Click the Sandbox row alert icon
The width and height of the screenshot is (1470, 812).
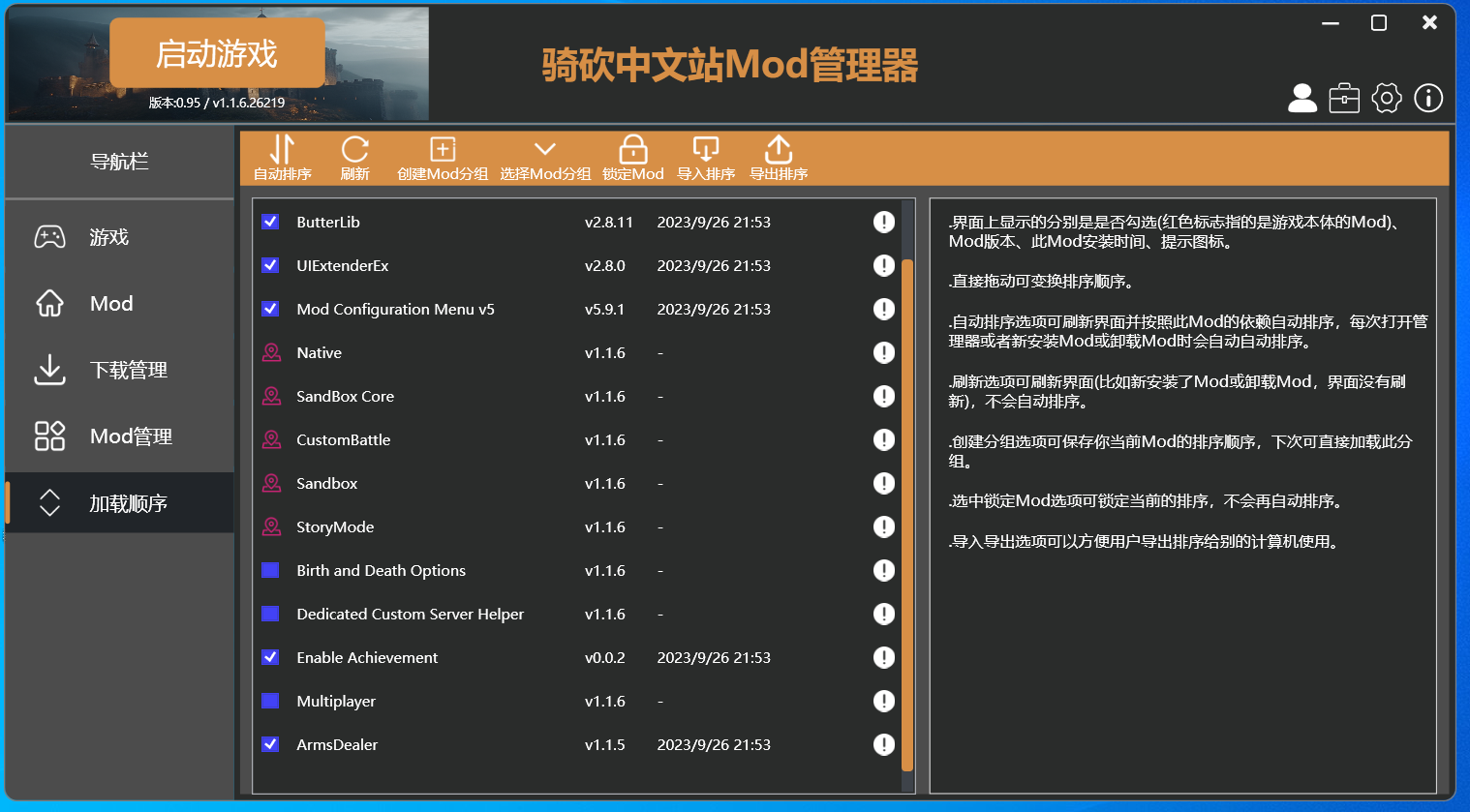pos(884,483)
